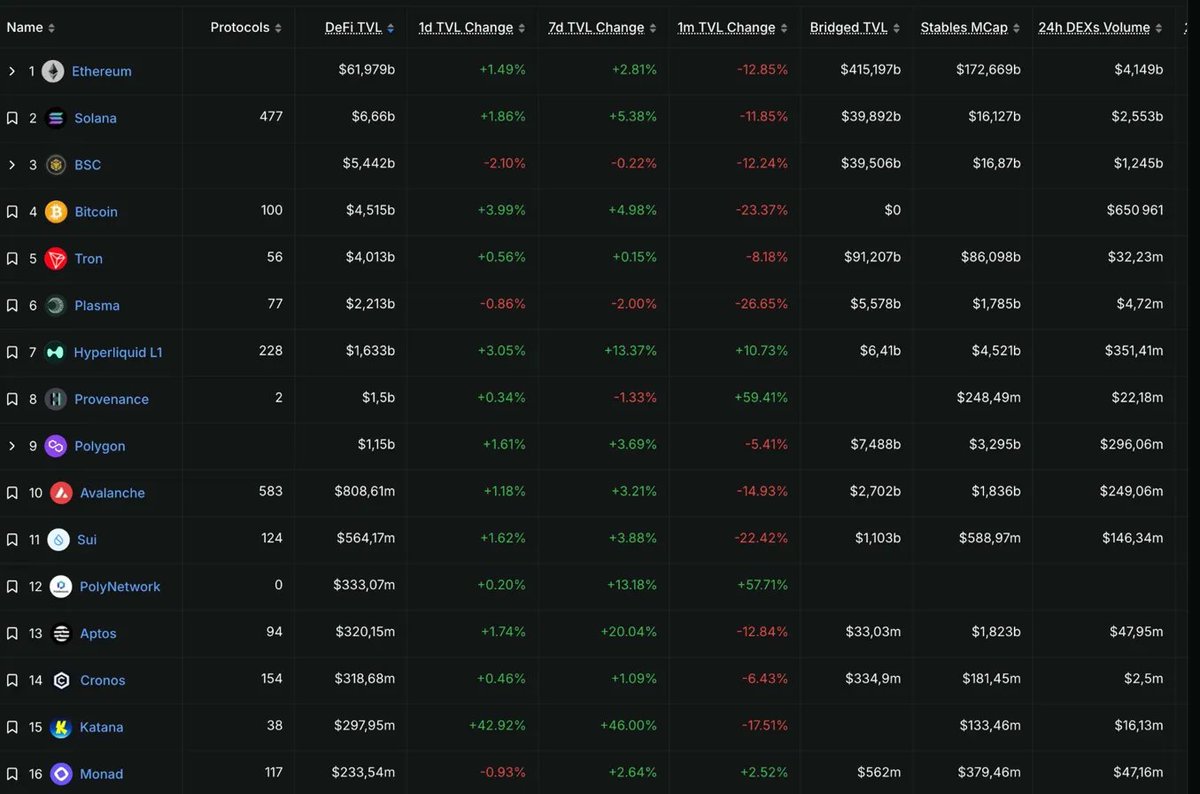Bookmark the Cronos row

[12, 681]
